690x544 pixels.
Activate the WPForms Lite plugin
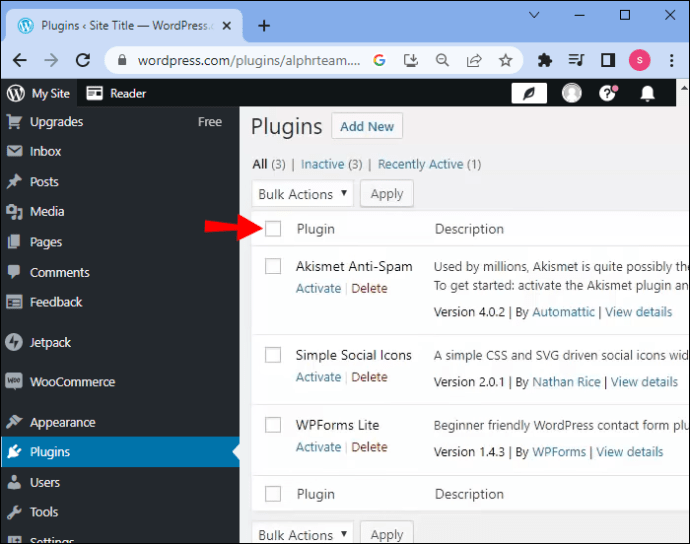(x=318, y=447)
